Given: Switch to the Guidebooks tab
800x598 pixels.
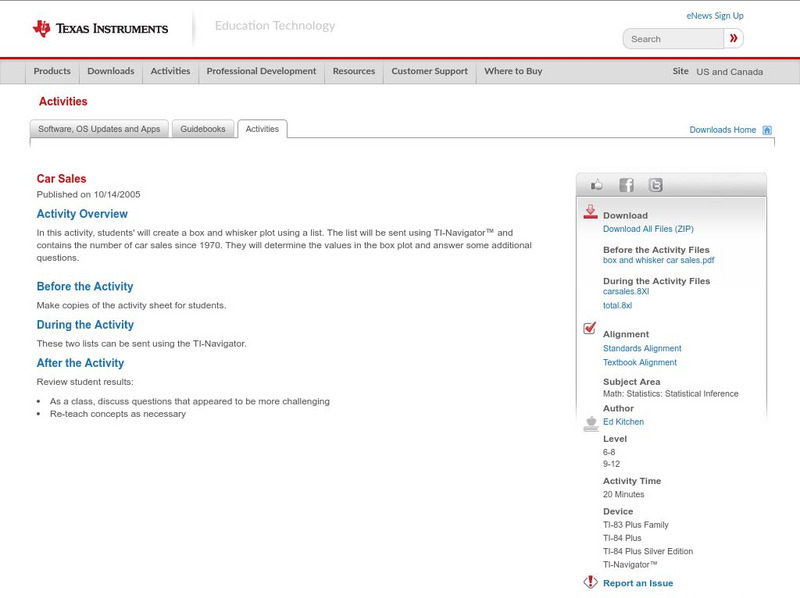Looking at the screenshot, I should pyautogui.click(x=204, y=129).
